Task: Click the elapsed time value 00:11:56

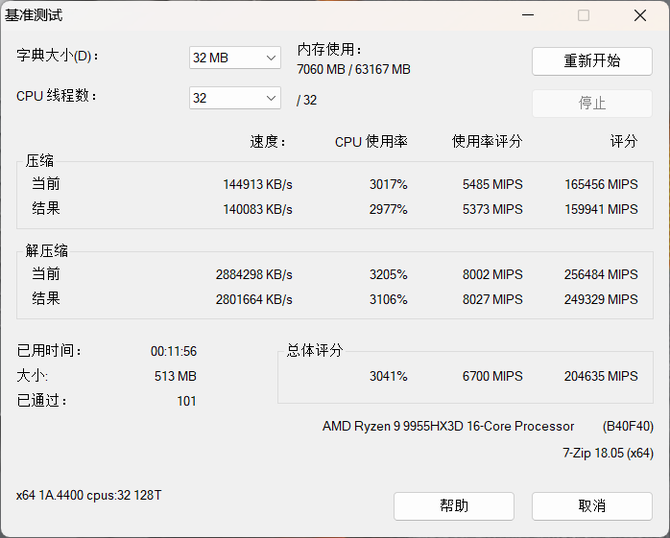Action: click(174, 352)
